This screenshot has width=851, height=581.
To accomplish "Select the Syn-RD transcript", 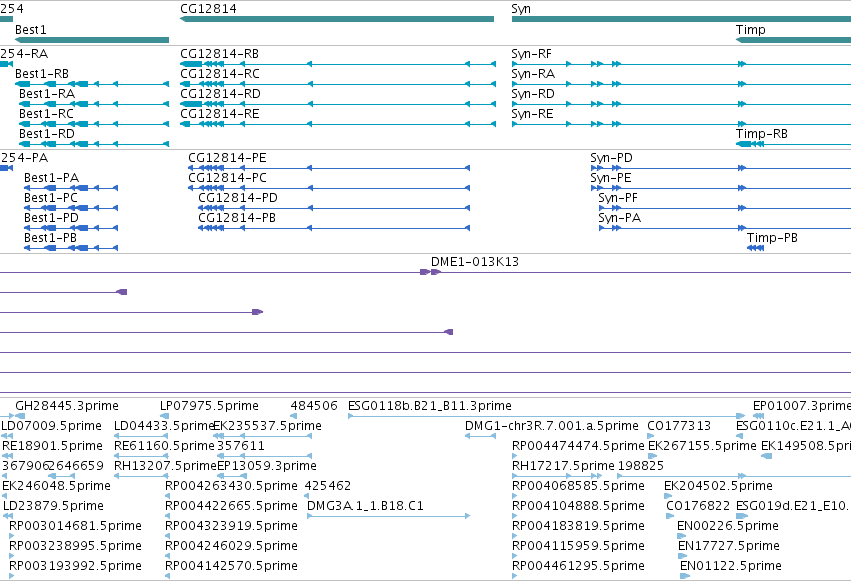I will (681, 104).
